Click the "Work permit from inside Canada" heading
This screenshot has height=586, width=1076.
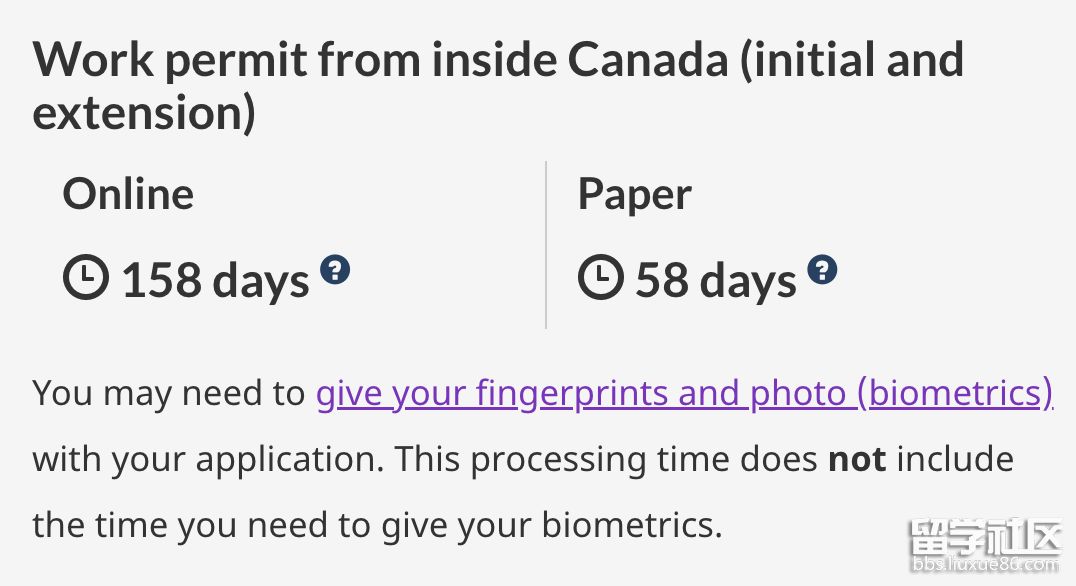tap(498, 60)
